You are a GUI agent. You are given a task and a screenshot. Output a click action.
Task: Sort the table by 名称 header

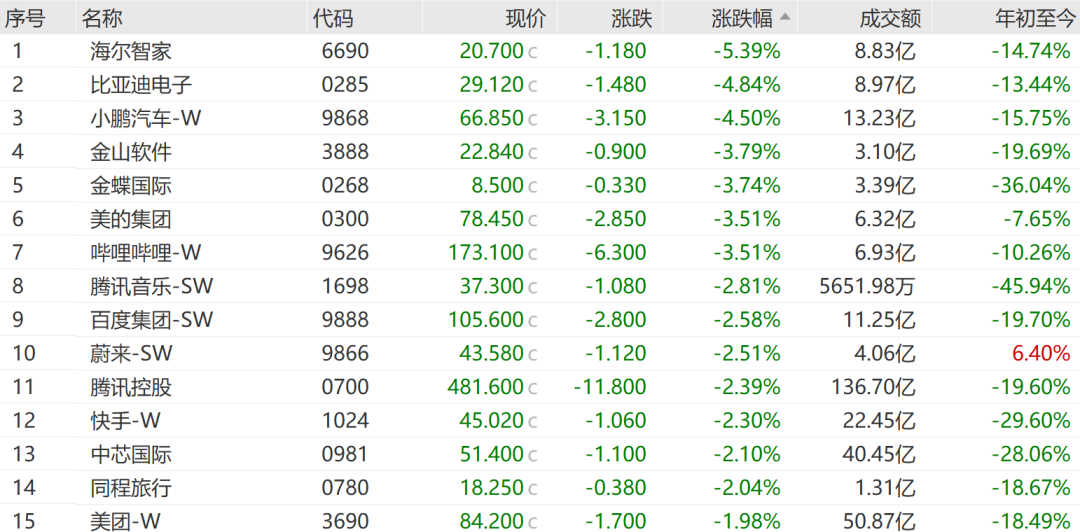click(x=101, y=18)
